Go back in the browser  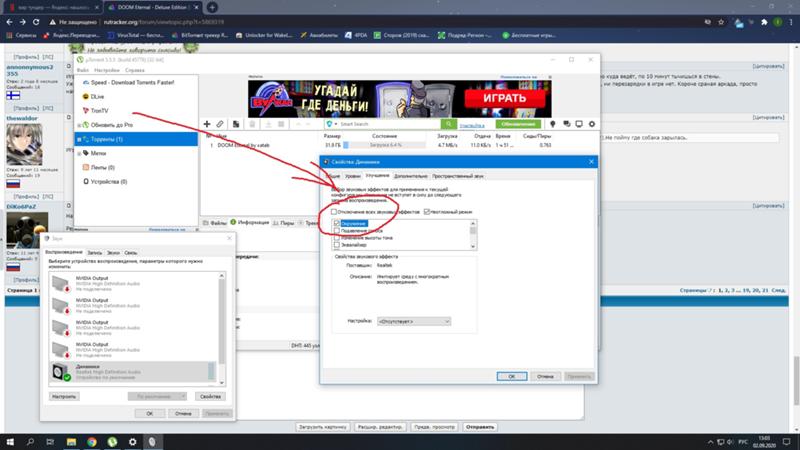9,22
